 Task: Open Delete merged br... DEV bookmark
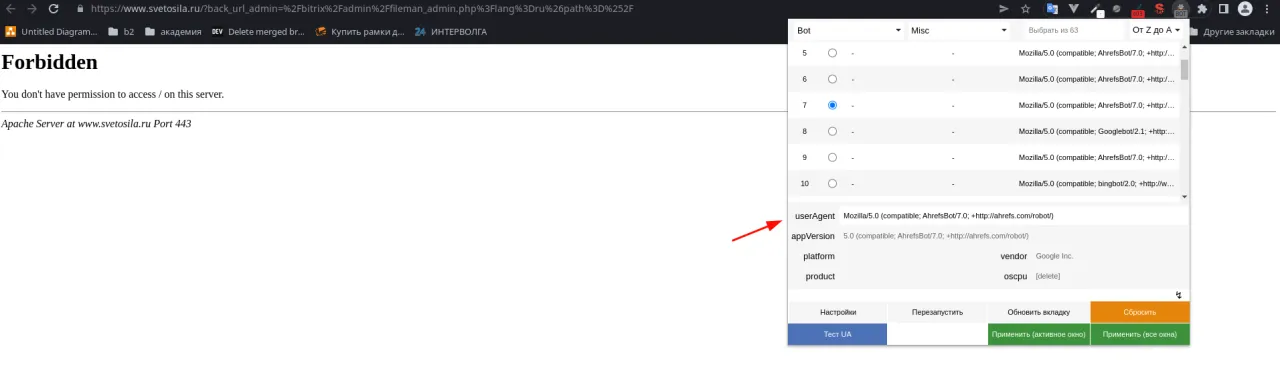[257, 31]
